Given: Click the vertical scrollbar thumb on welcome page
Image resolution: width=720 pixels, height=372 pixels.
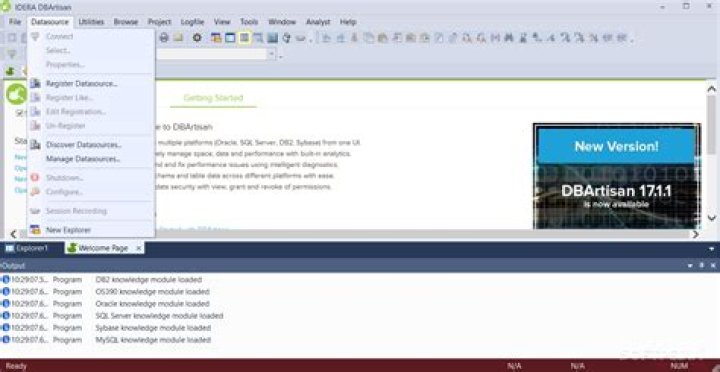Looking at the screenshot, I should 711,124.
